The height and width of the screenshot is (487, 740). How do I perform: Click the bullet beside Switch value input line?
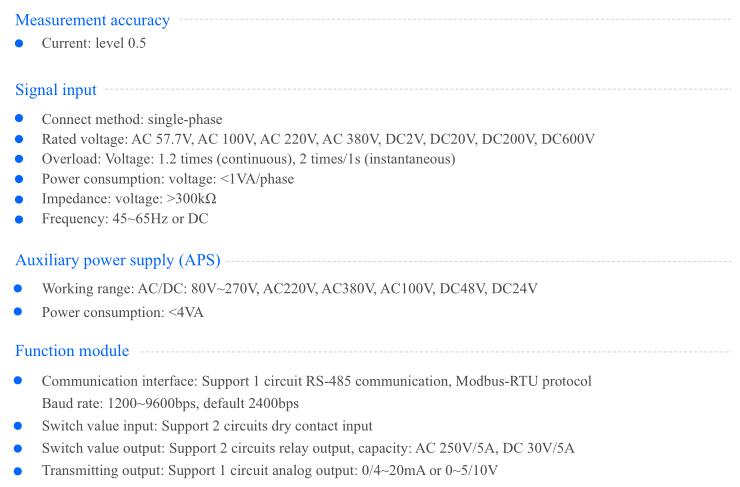pos(18,426)
